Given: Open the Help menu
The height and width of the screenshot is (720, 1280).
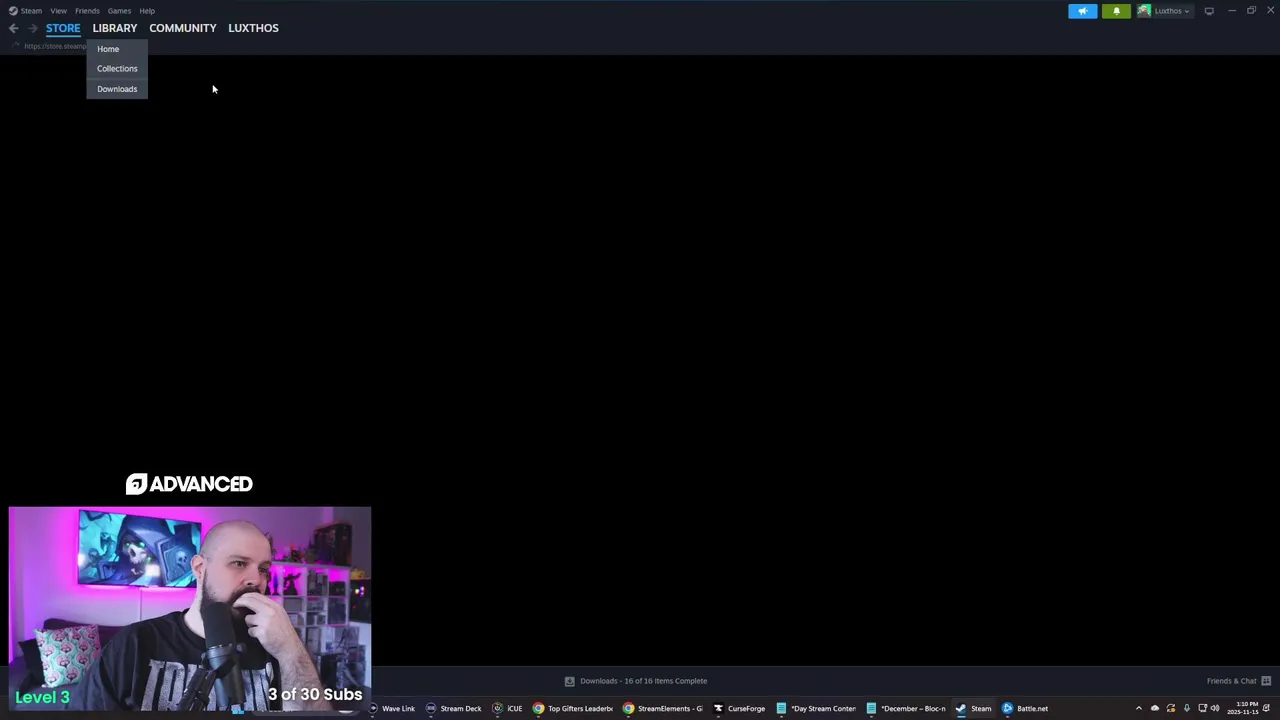Looking at the screenshot, I should 147,11.
